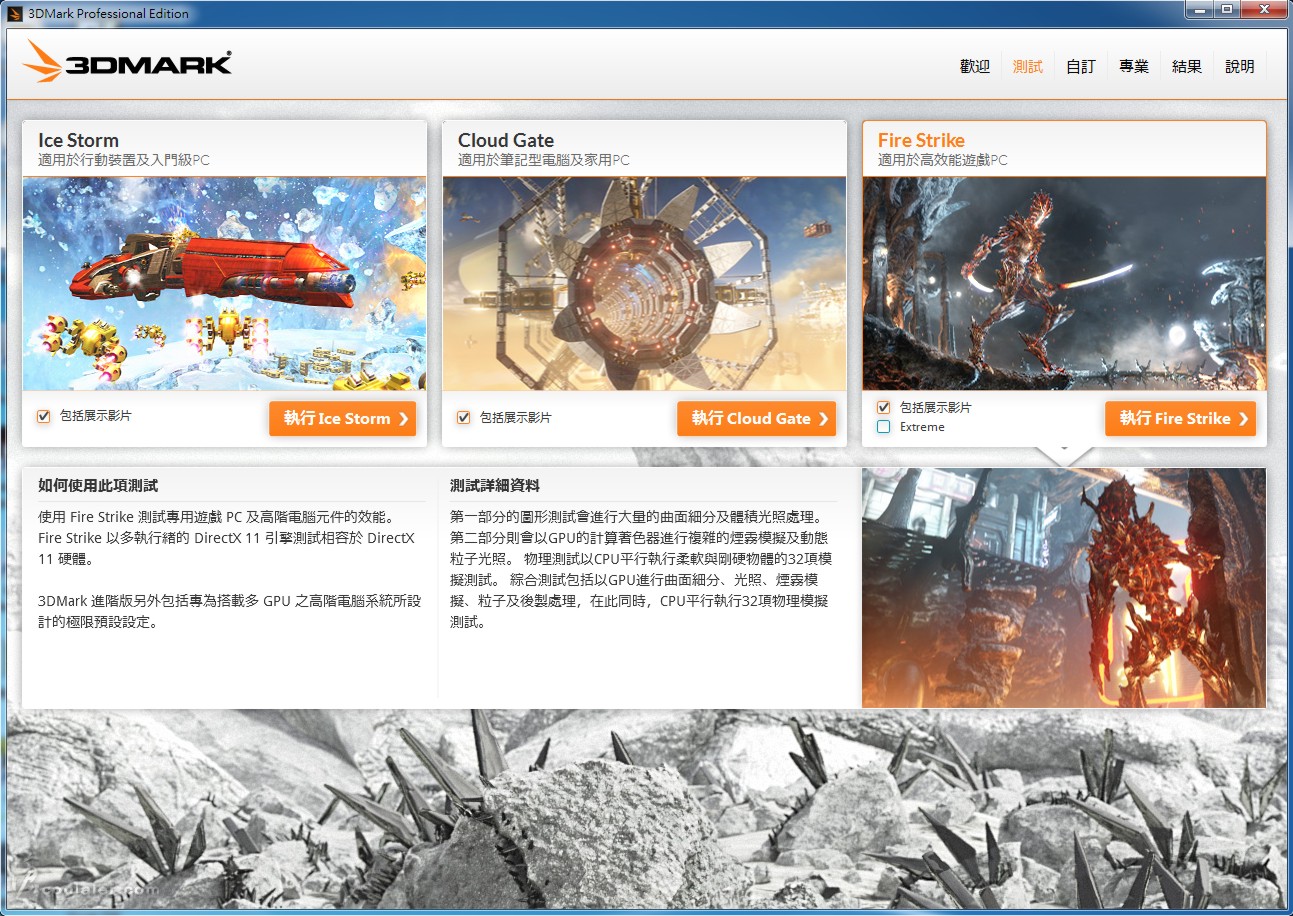Minimize the 3DMark window
This screenshot has width=1293, height=916.
(x=1198, y=10)
